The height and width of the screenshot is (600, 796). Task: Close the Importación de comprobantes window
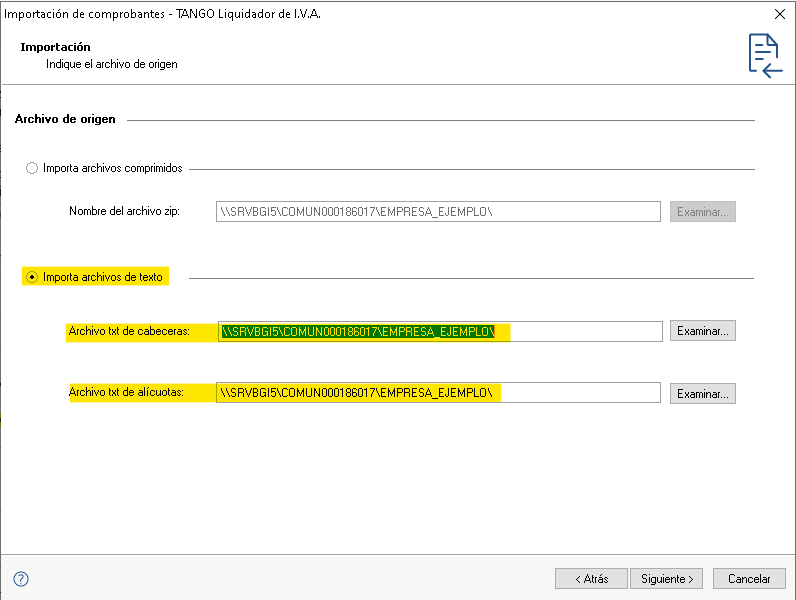click(x=780, y=14)
